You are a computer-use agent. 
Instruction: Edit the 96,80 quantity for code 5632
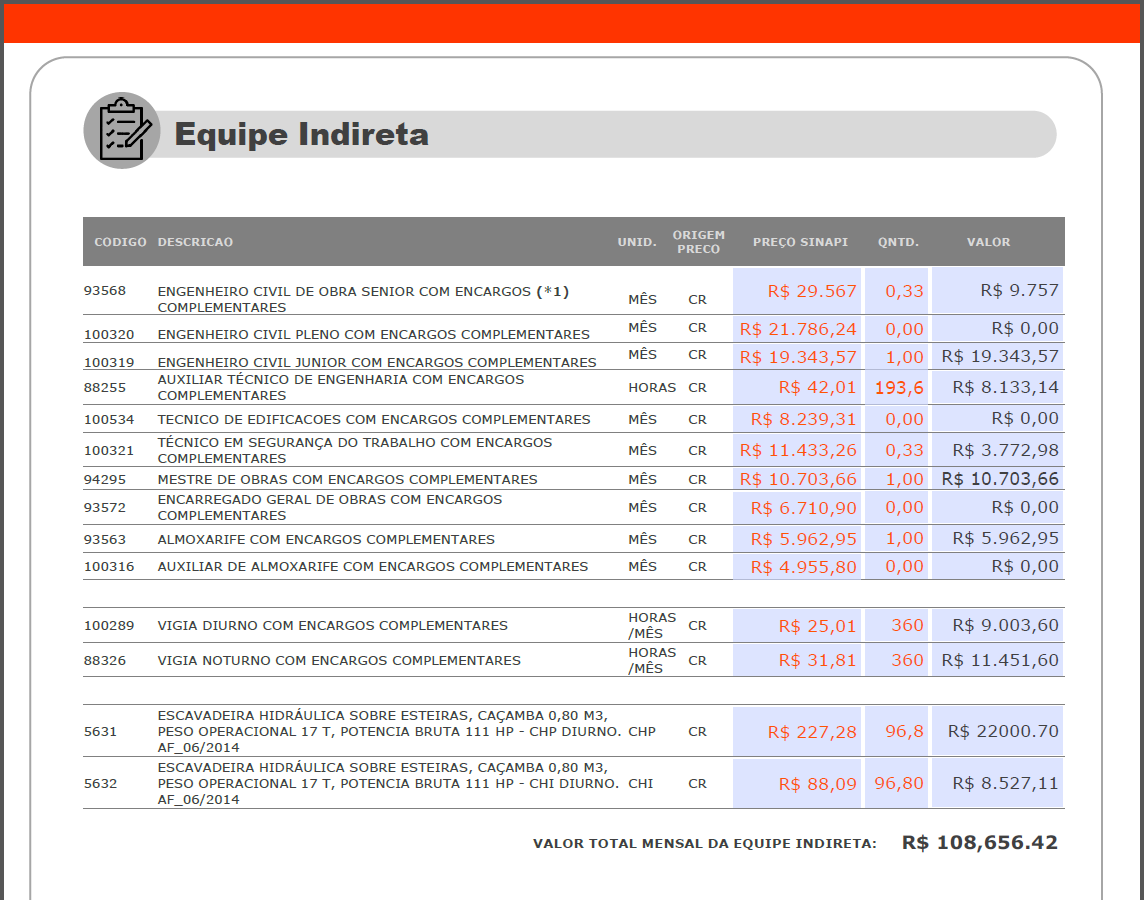(x=897, y=783)
